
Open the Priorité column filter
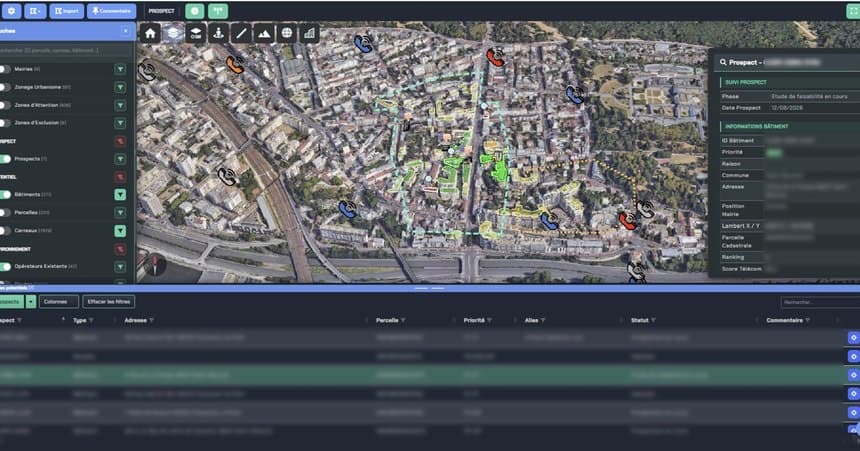[x=489, y=320]
